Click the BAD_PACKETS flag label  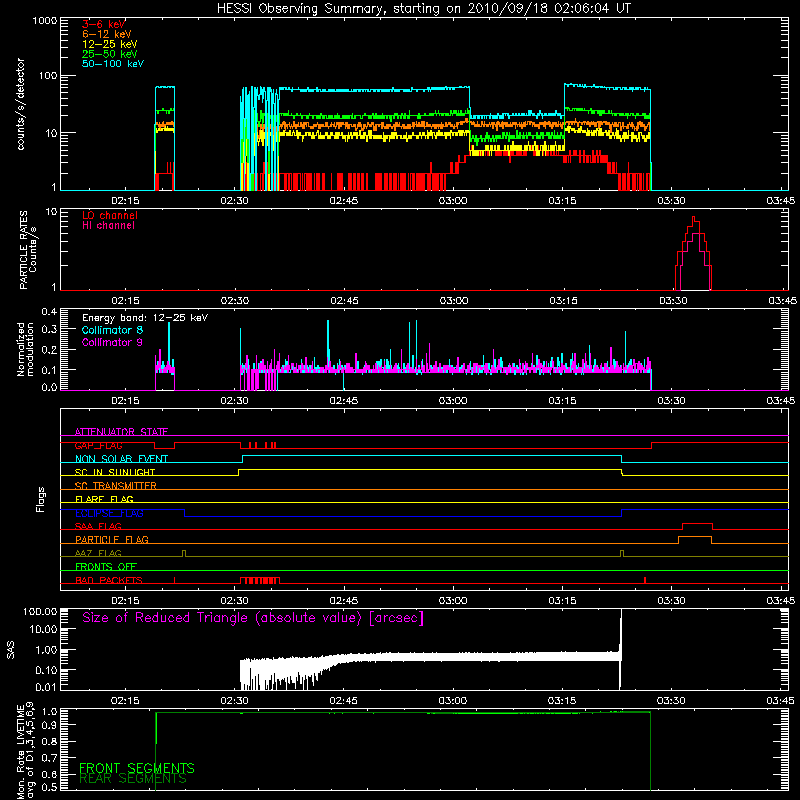(x=109, y=580)
